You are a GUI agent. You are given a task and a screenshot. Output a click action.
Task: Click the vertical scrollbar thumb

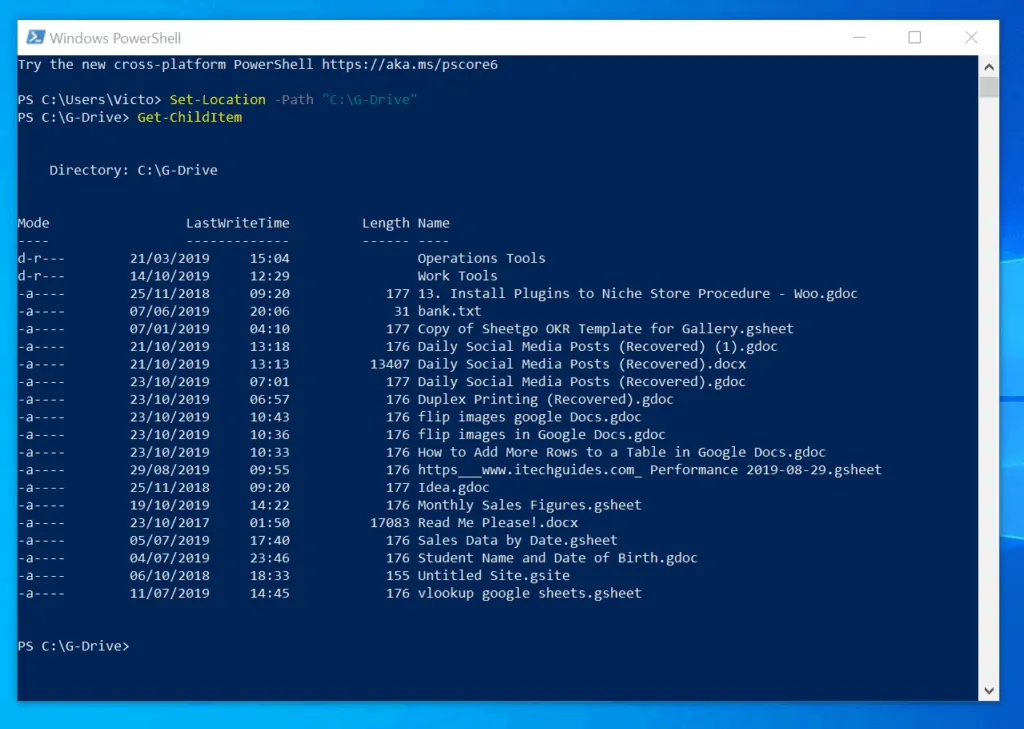[x=988, y=87]
